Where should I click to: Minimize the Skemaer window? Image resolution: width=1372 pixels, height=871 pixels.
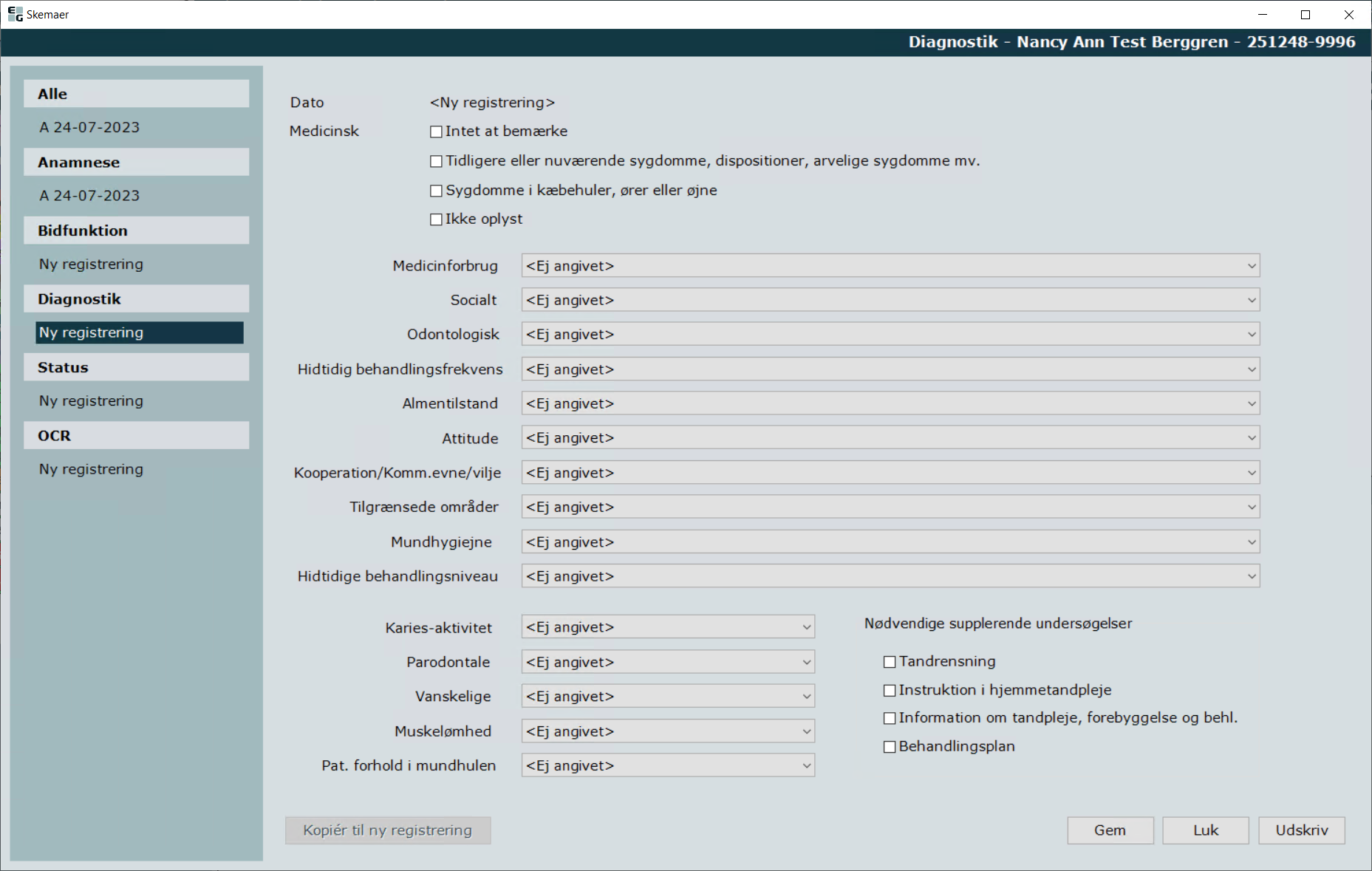[x=1263, y=14]
